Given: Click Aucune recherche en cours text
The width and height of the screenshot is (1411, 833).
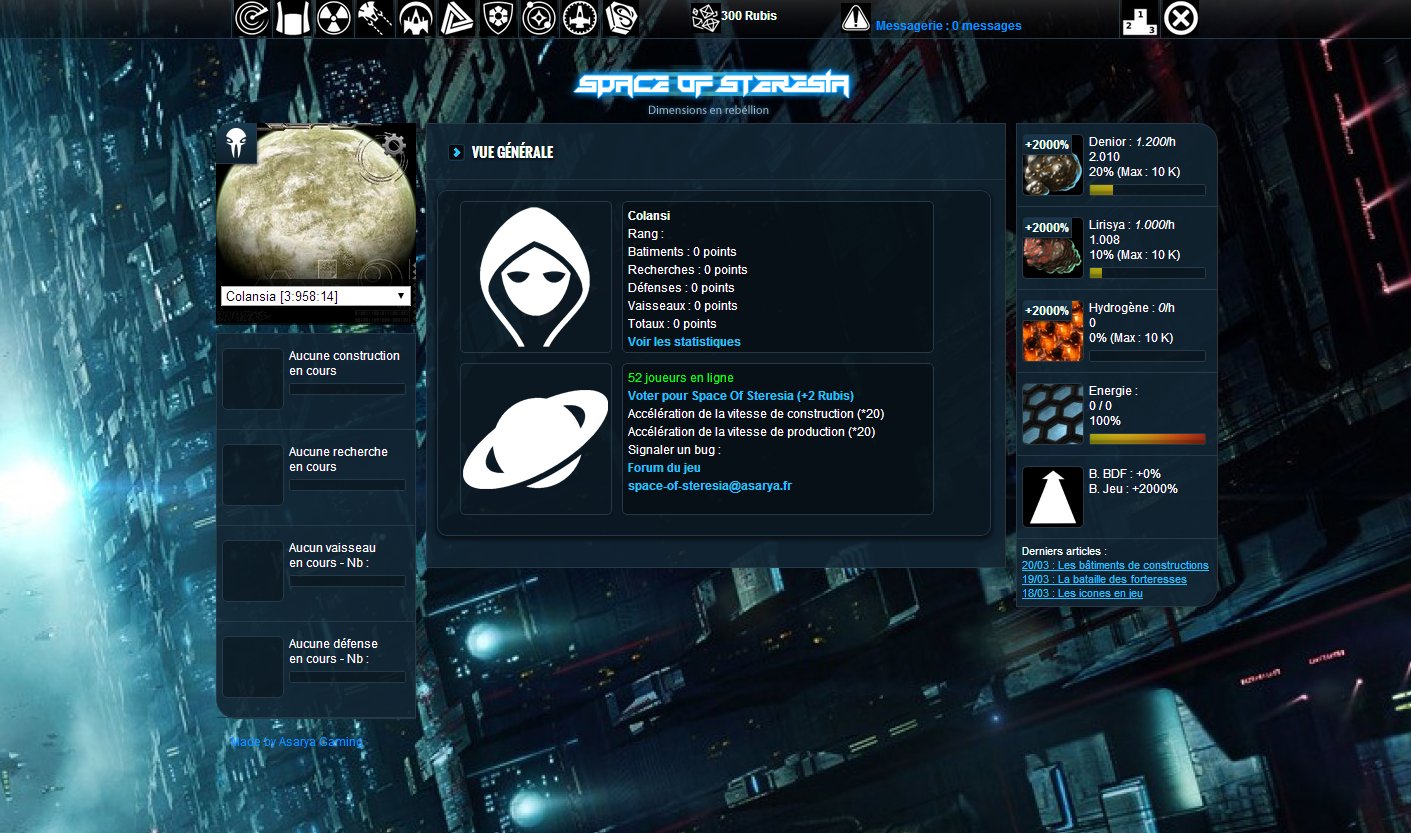Looking at the screenshot, I should point(339,459).
